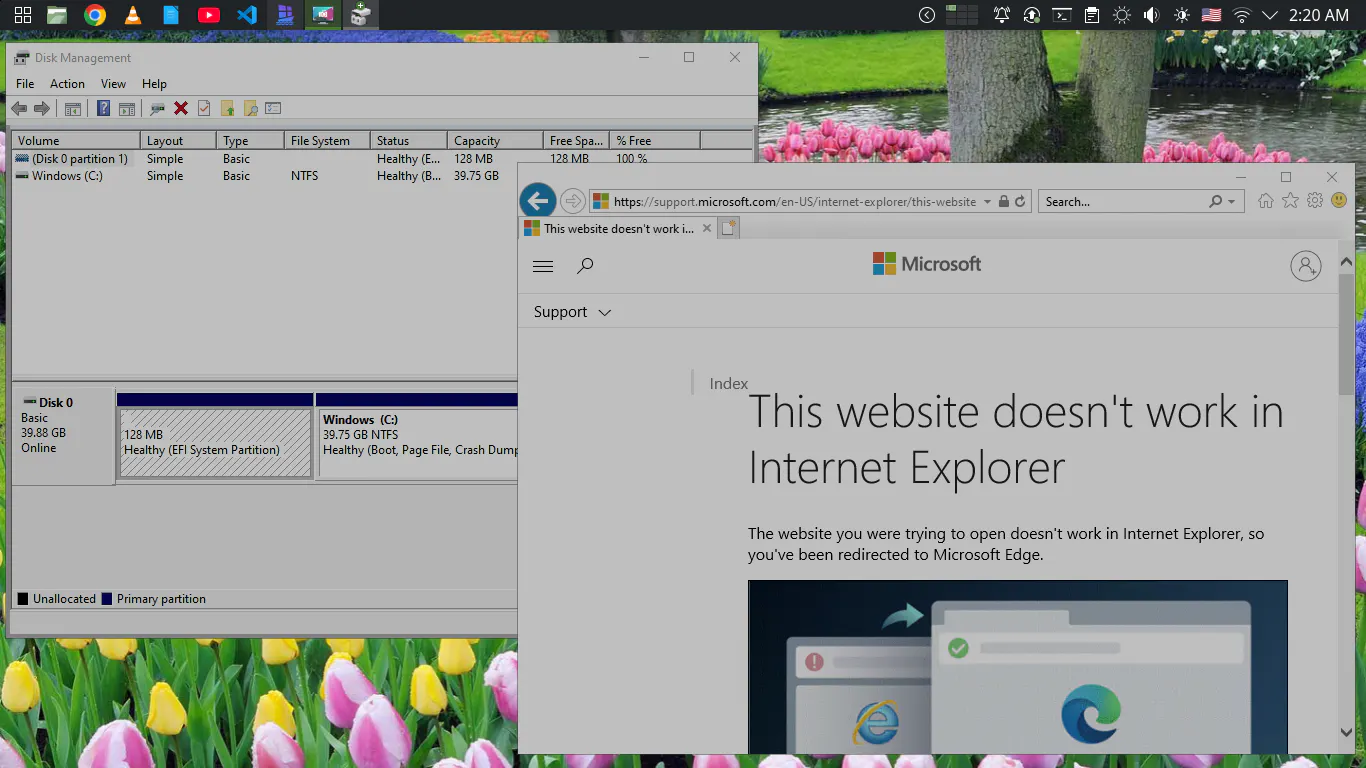Image resolution: width=1366 pixels, height=768 pixels.
Task: Open the Internet Explorer Tools gear
Action: (1315, 201)
